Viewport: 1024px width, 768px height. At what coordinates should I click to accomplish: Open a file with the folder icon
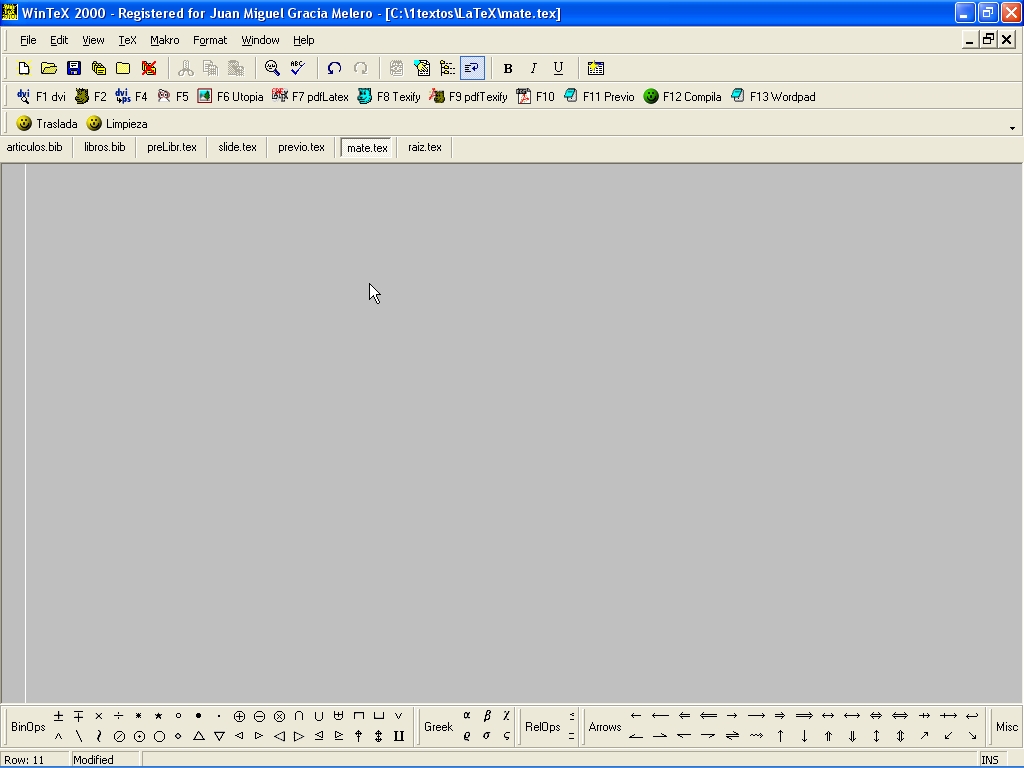coord(49,68)
